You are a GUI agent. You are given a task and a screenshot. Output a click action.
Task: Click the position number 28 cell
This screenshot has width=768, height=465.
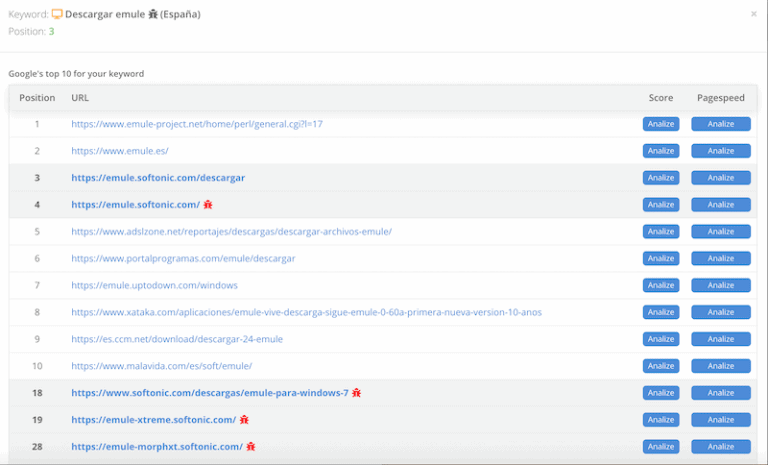(37, 447)
